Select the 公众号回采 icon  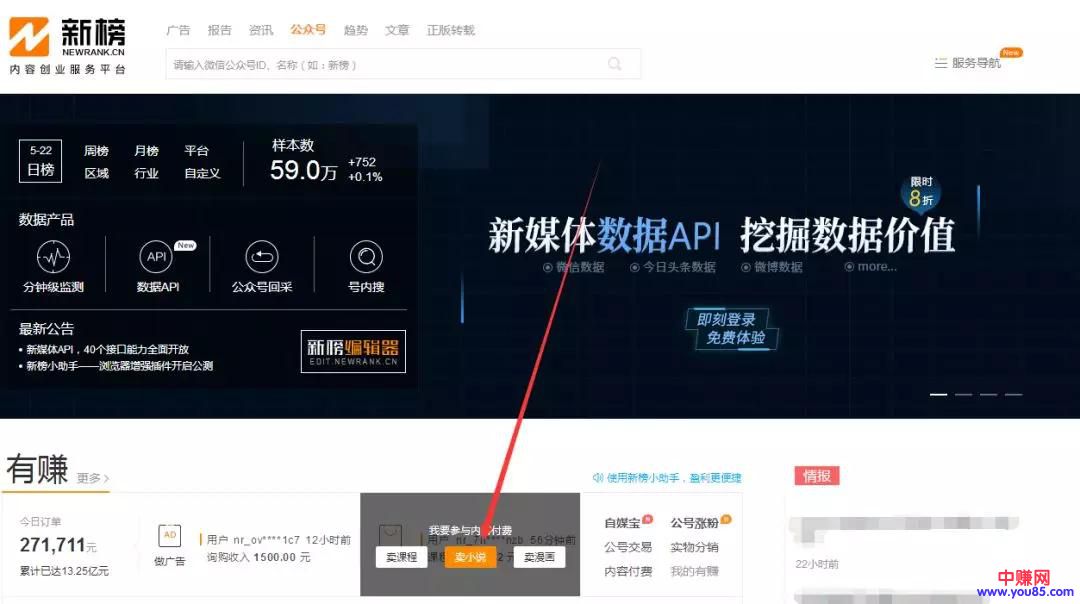(261, 258)
